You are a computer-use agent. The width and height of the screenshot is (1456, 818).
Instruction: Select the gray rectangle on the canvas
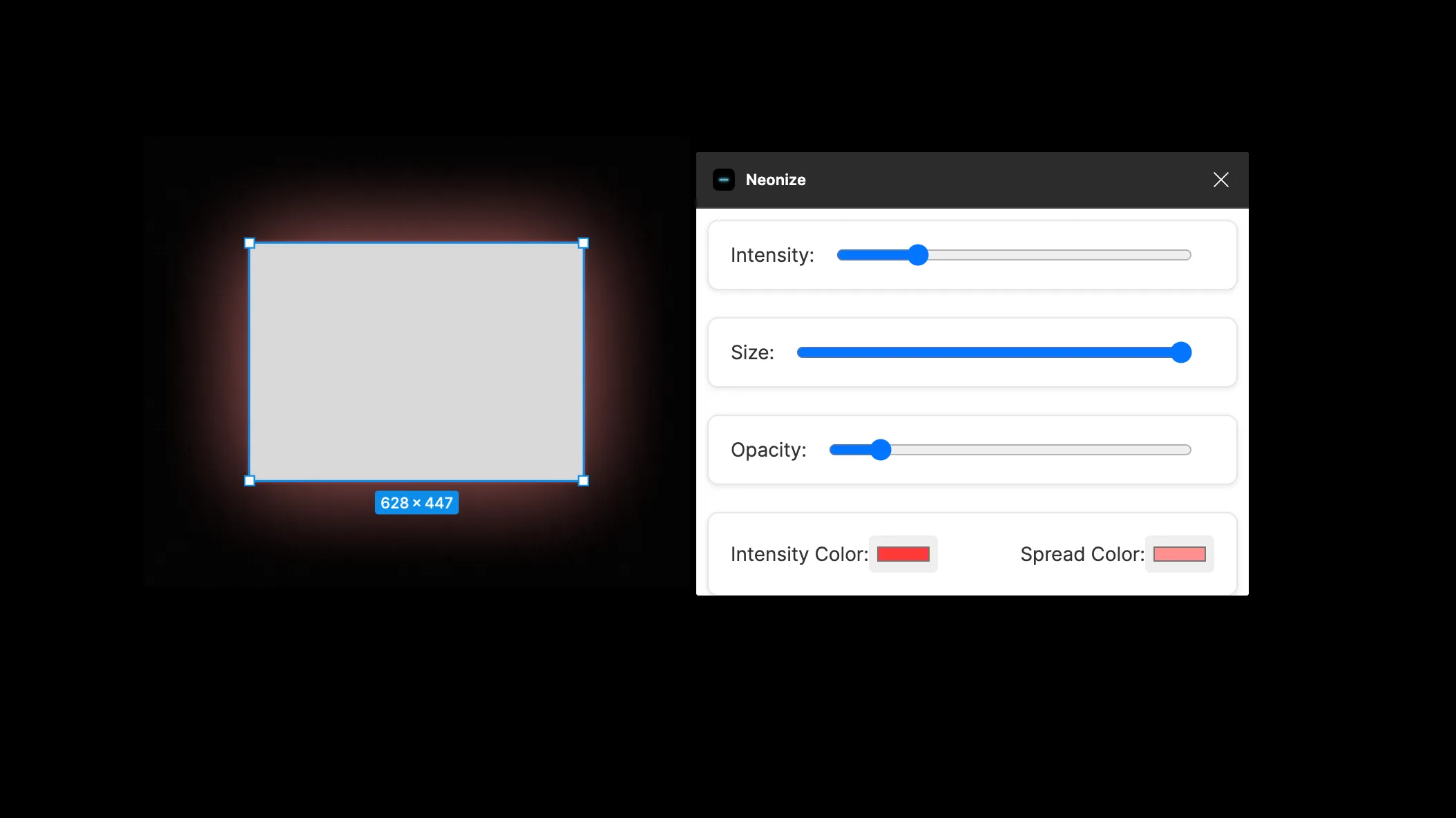coord(416,362)
